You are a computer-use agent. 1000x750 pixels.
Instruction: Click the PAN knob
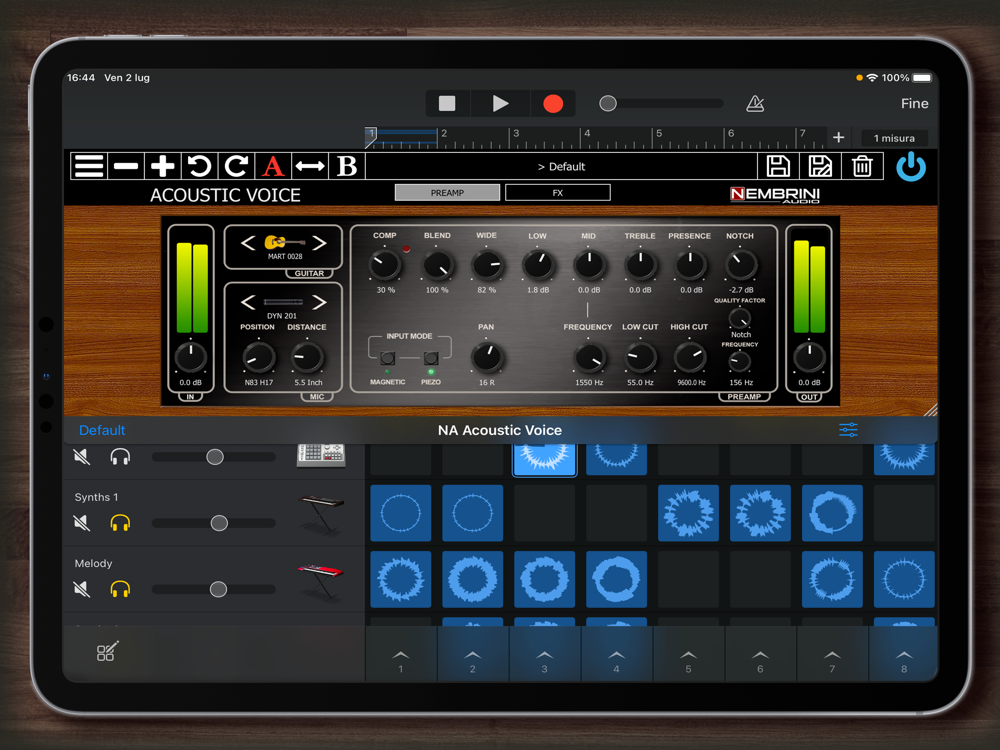click(x=487, y=358)
